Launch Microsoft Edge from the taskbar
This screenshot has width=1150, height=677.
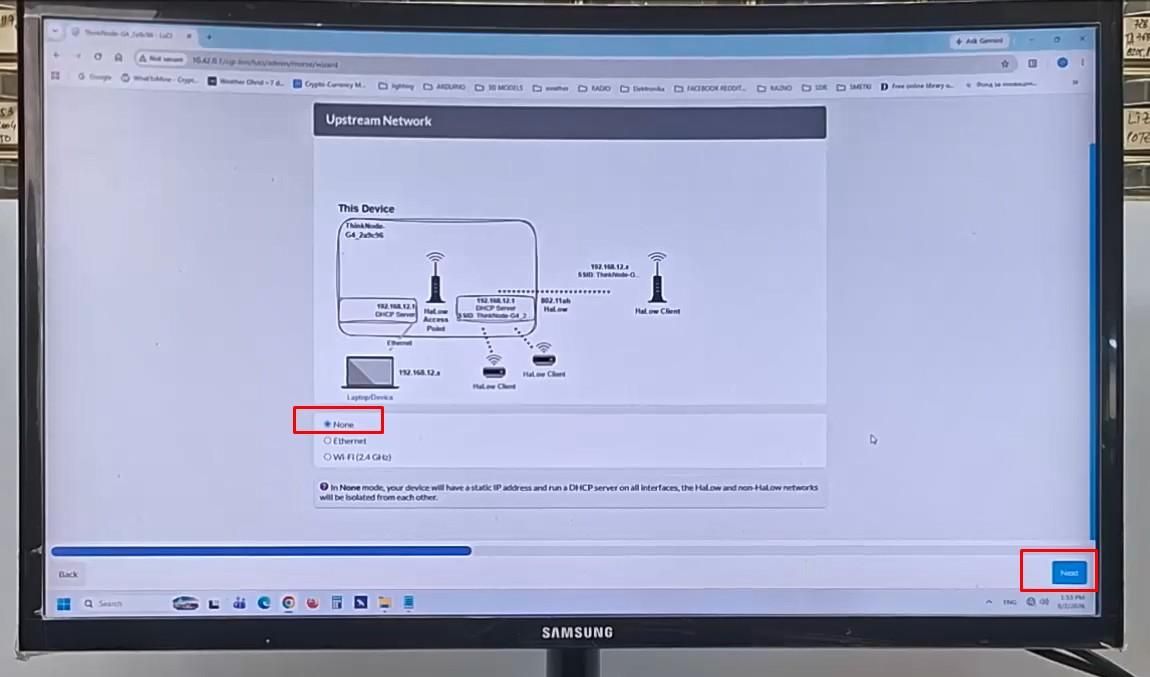[x=264, y=602]
